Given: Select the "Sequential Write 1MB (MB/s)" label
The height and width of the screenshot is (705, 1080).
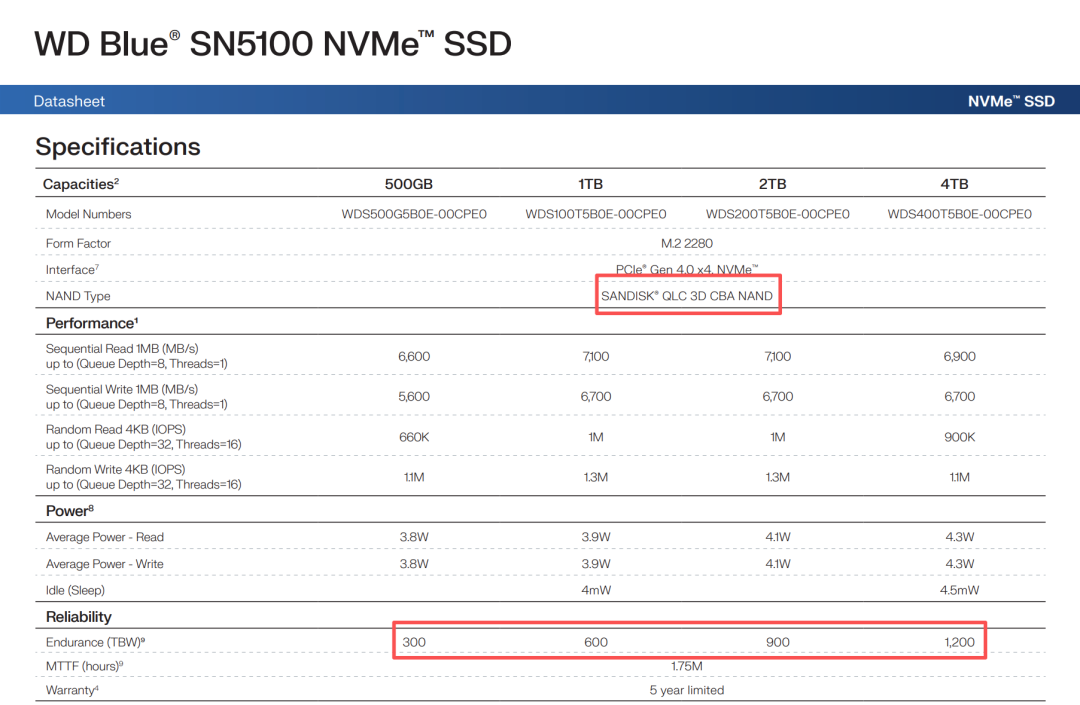Looking at the screenshot, I should click(122, 389).
